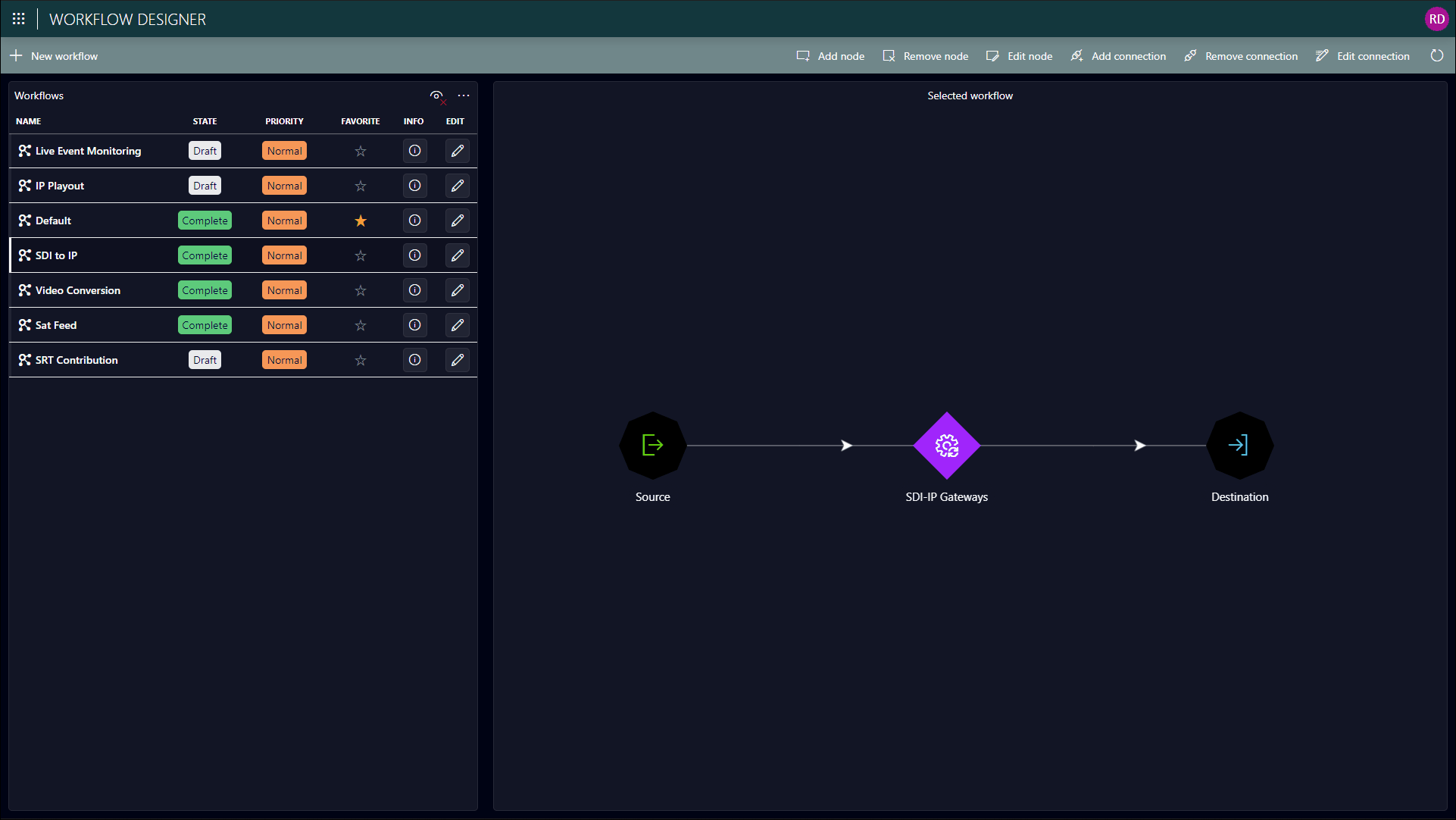
Task: Favorite the Sat Feed workflow
Action: pyautogui.click(x=361, y=325)
